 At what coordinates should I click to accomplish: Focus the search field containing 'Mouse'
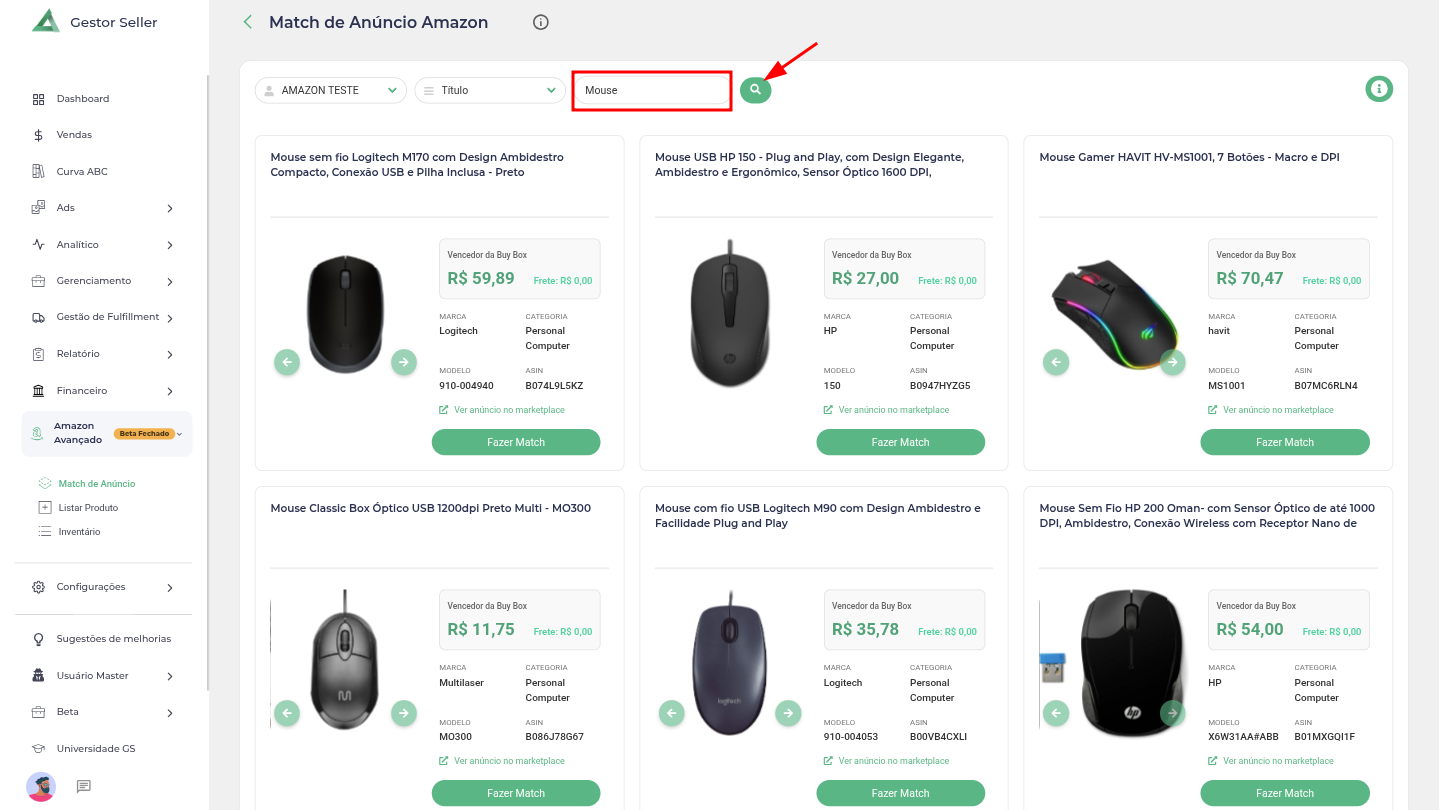[x=652, y=90]
